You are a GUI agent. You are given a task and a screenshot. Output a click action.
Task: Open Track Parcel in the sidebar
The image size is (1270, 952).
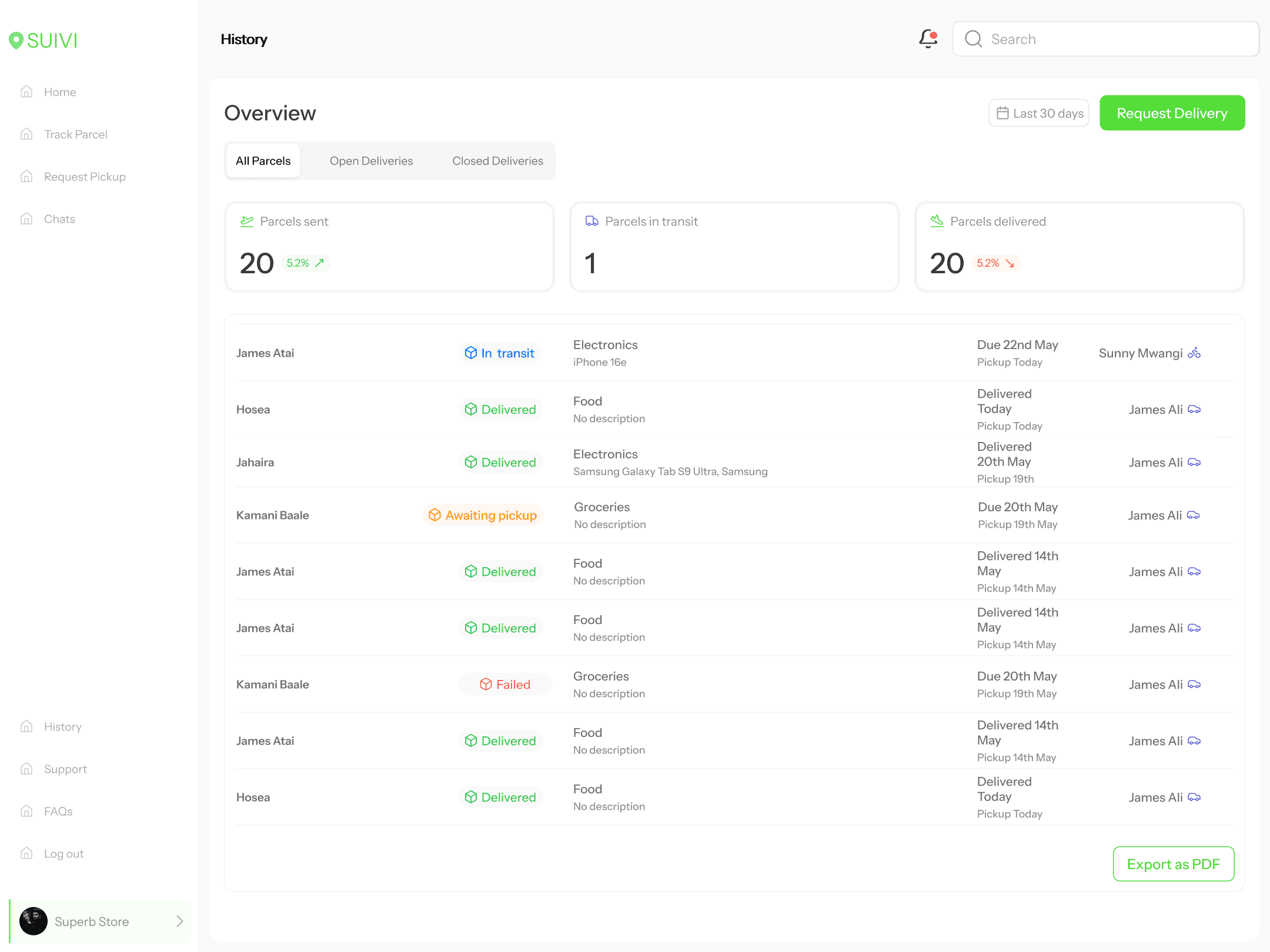click(x=75, y=135)
